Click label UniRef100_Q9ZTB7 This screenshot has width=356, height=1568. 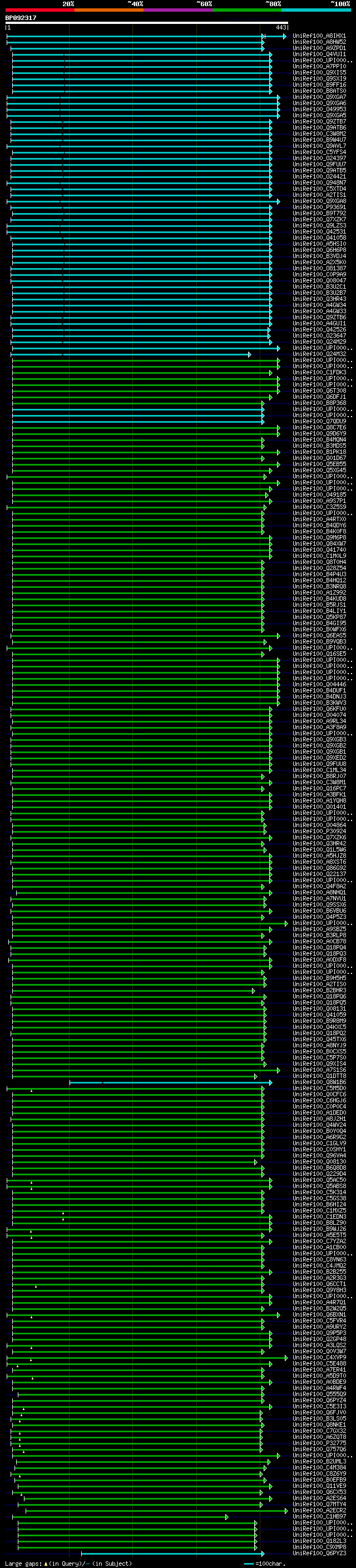tap(319, 122)
